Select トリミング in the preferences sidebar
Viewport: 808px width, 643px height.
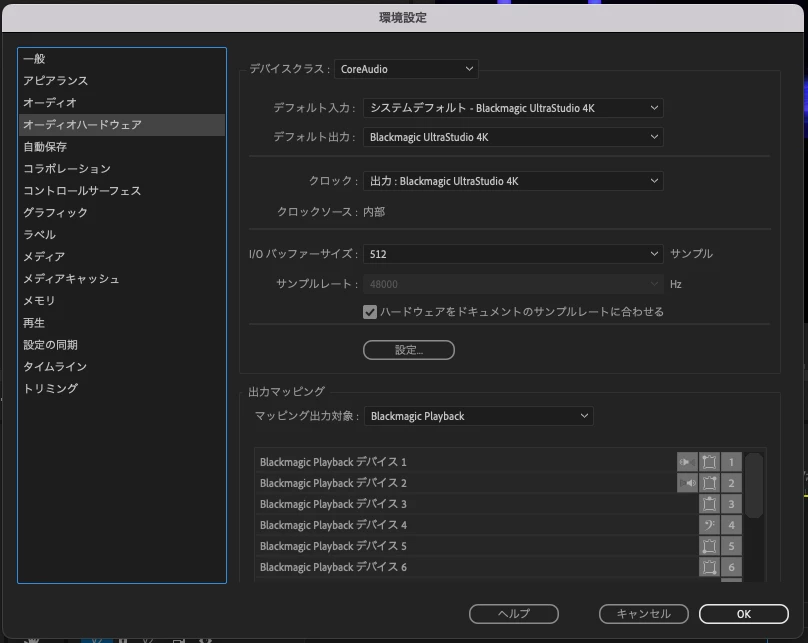click(122, 389)
